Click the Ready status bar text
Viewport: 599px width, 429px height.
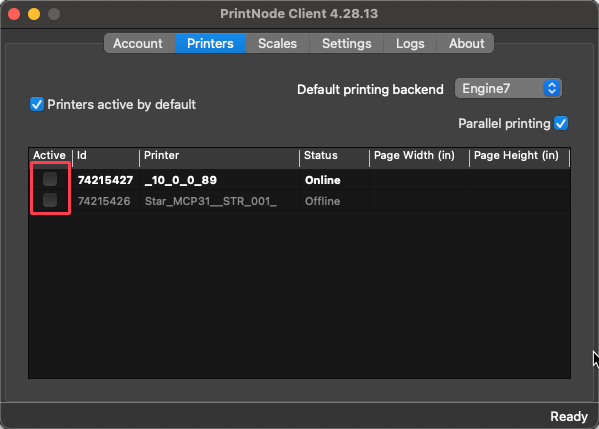click(x=569, y=416)
